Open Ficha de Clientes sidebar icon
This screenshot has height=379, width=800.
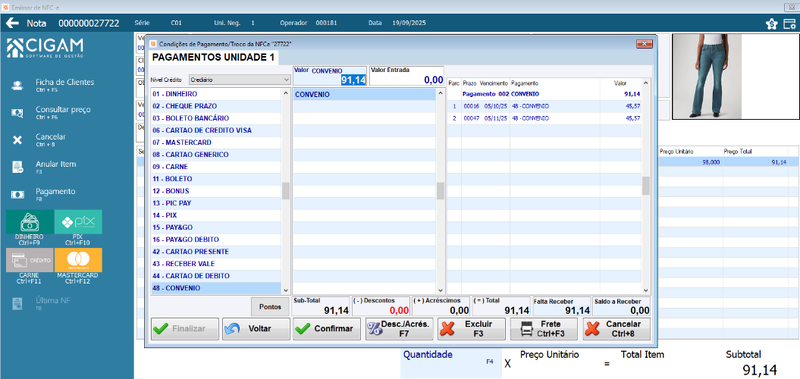(17, 85)
